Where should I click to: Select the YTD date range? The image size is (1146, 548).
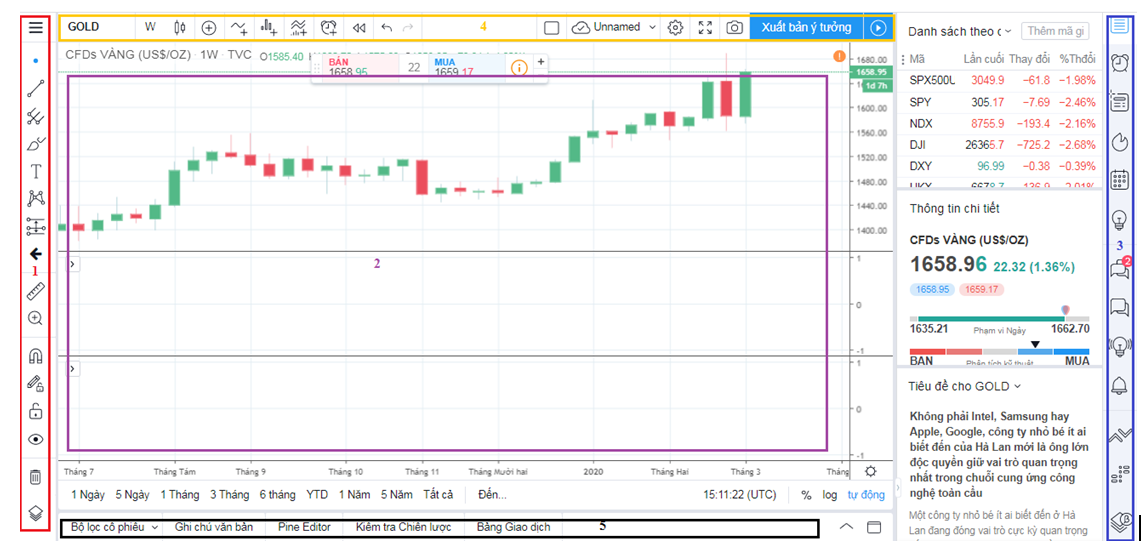pos(317,495)
